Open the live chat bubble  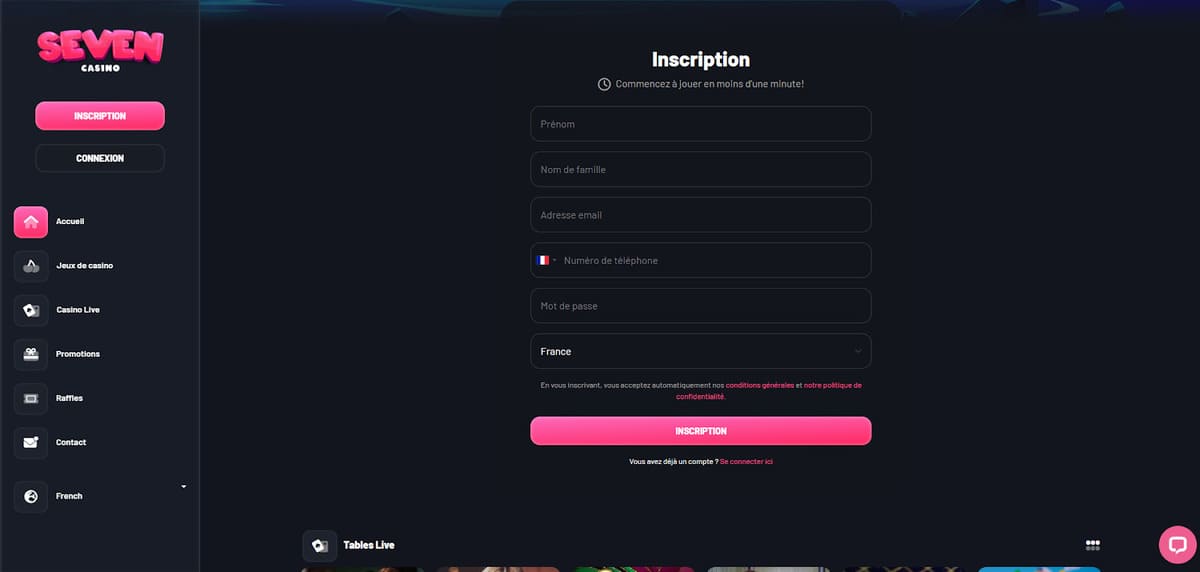[x=1177, y=545]
